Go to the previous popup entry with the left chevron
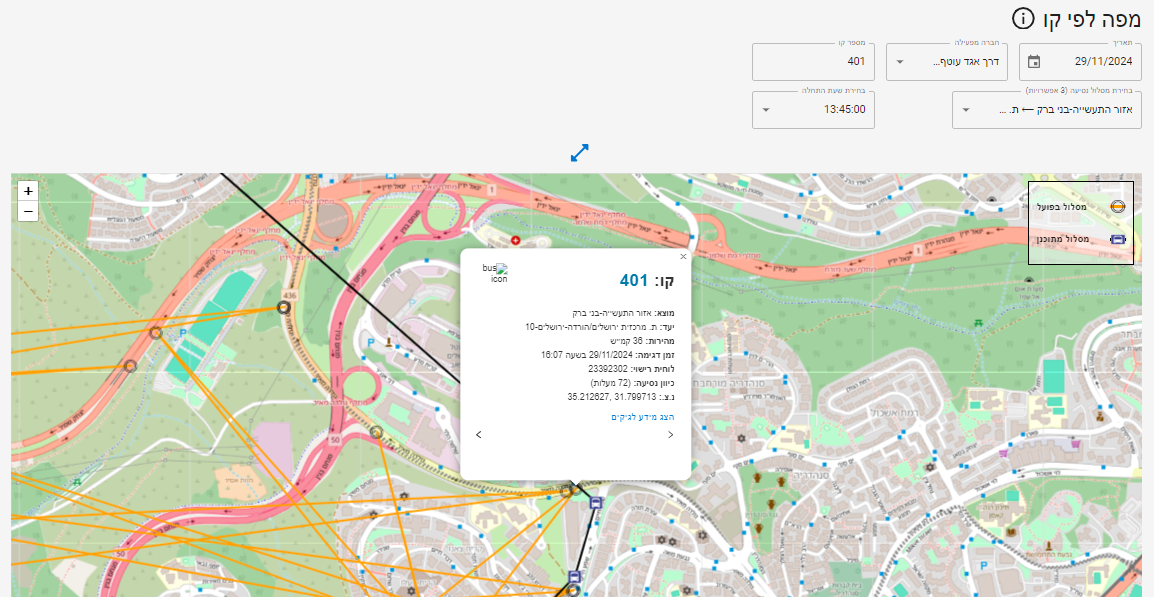 click(479, 434)
